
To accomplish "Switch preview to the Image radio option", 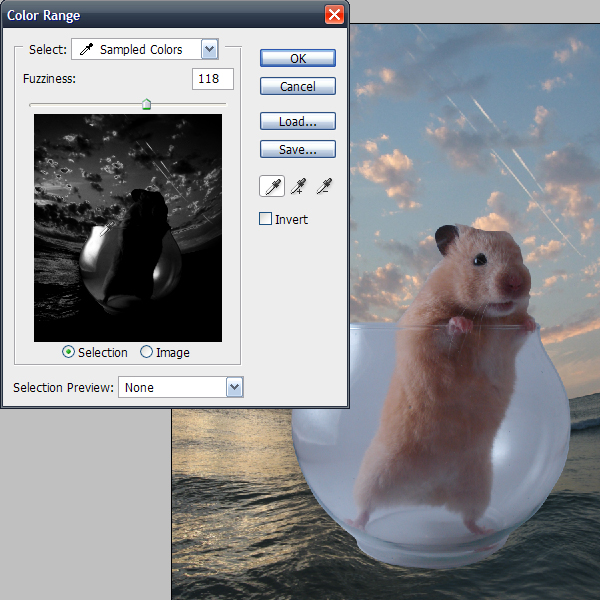I will [147, 352].
